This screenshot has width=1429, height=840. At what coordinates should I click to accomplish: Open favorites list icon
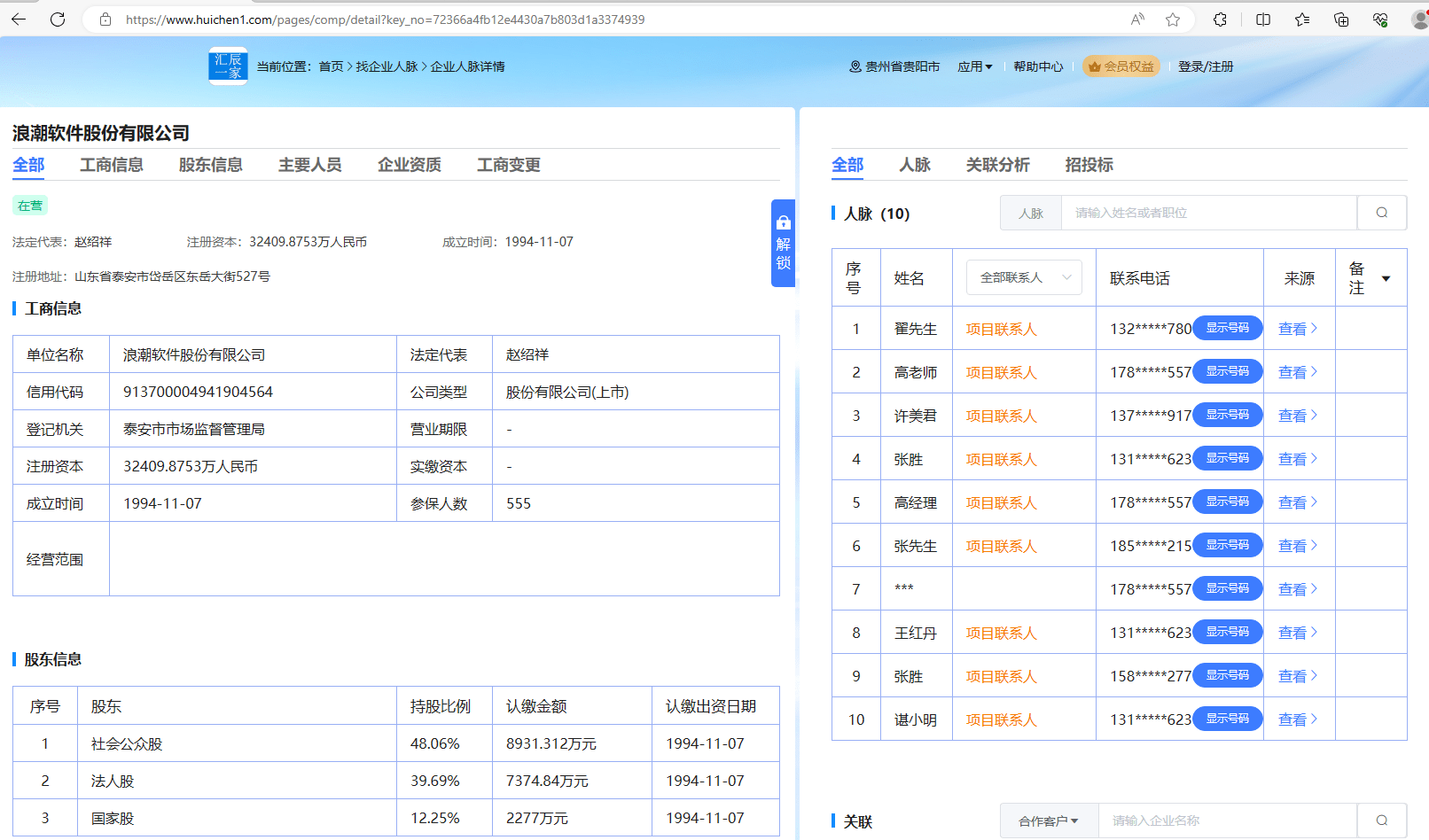(x=1302, y=19)
